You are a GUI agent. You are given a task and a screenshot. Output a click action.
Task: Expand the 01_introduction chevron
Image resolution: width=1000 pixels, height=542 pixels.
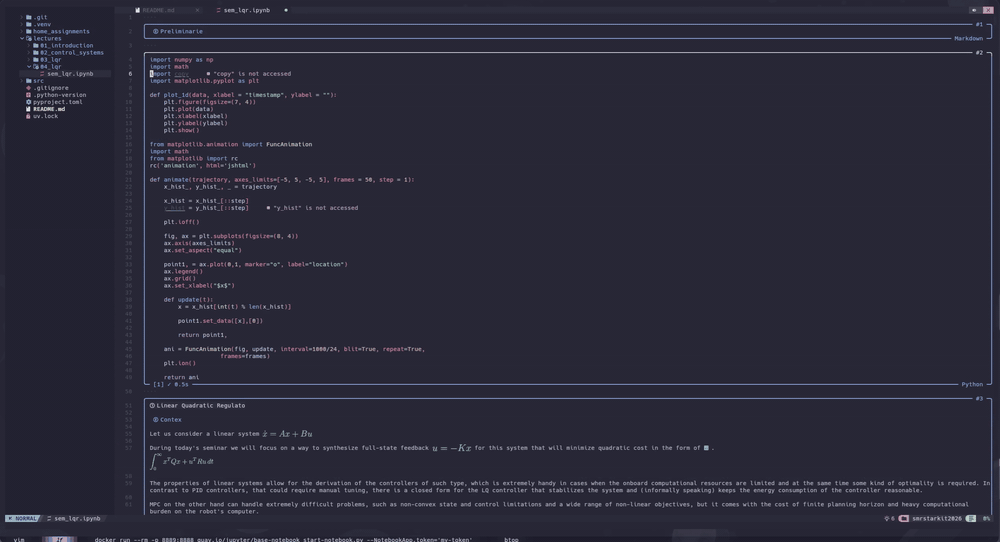pos(29,45)
